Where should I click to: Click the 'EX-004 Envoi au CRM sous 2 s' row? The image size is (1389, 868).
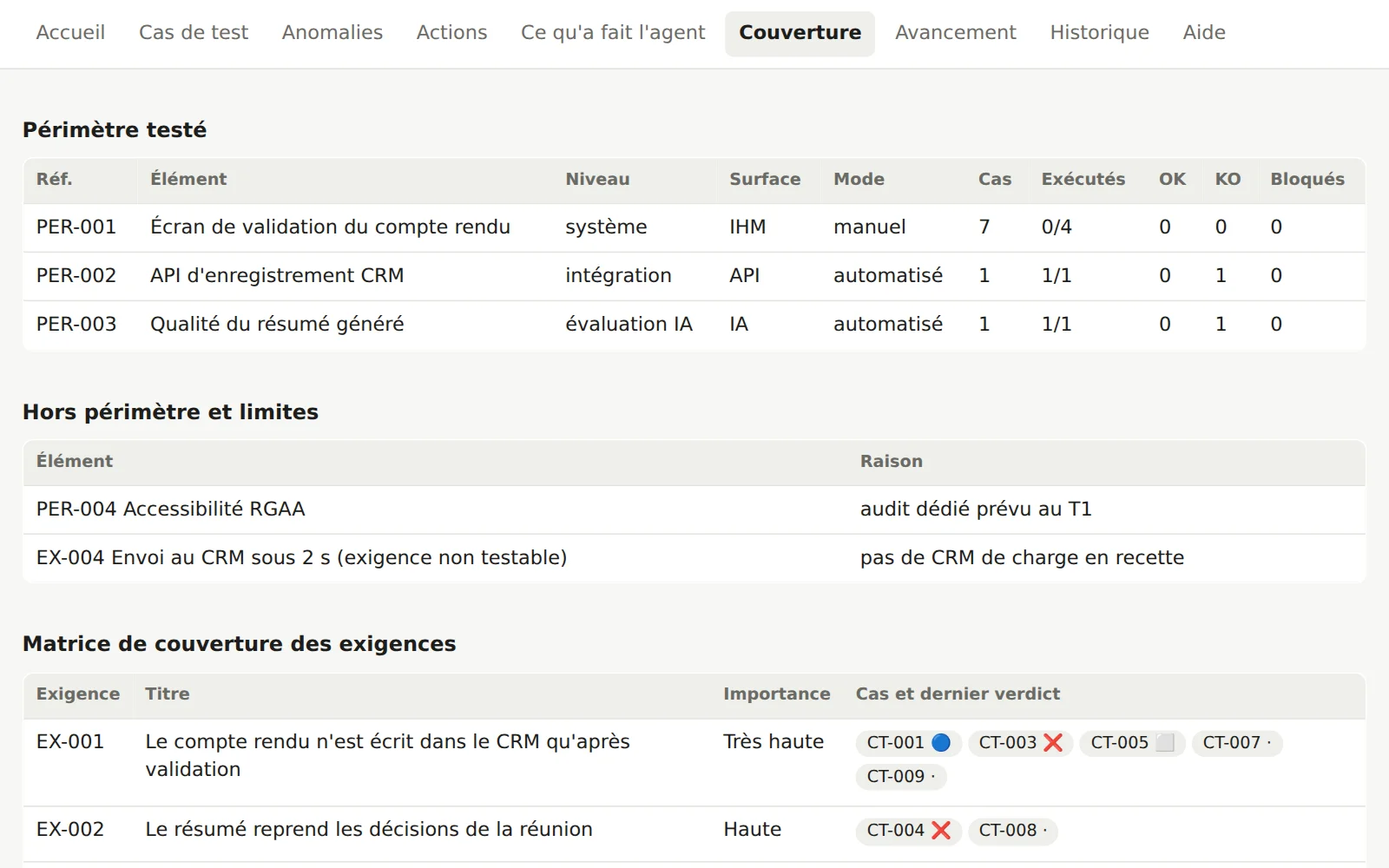pyautogui.click(x=694, y=558)
